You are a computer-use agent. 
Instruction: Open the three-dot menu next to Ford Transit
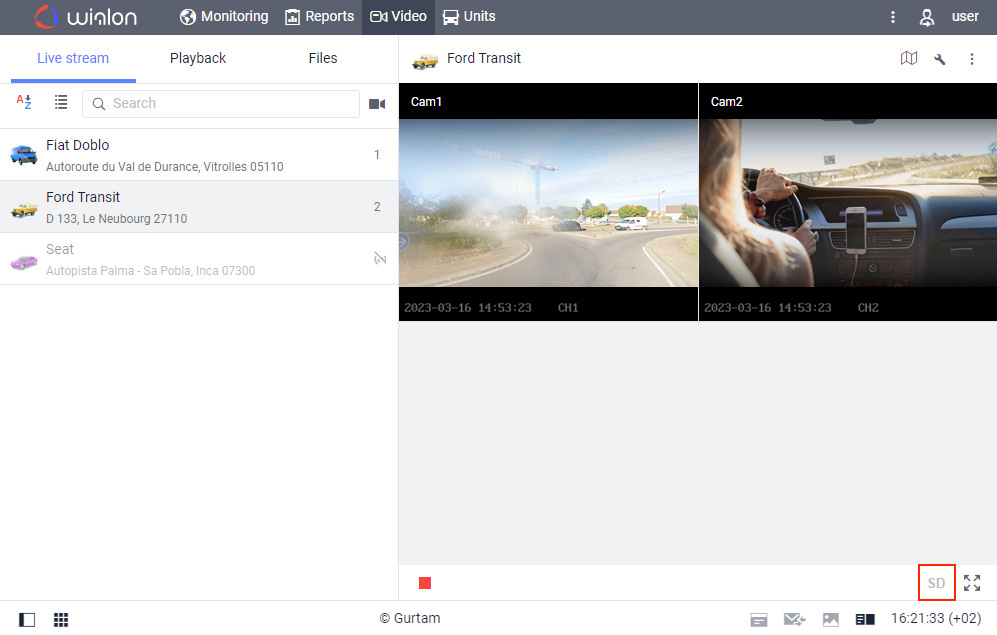(x=971, y=58)
